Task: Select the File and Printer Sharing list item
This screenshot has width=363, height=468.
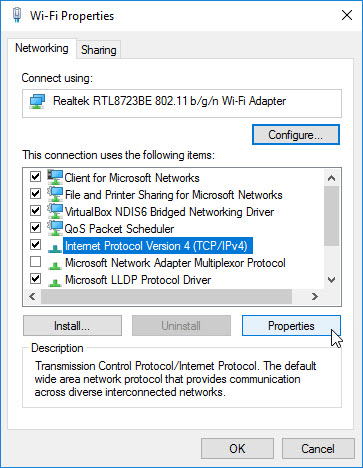Action: point(173,195)
